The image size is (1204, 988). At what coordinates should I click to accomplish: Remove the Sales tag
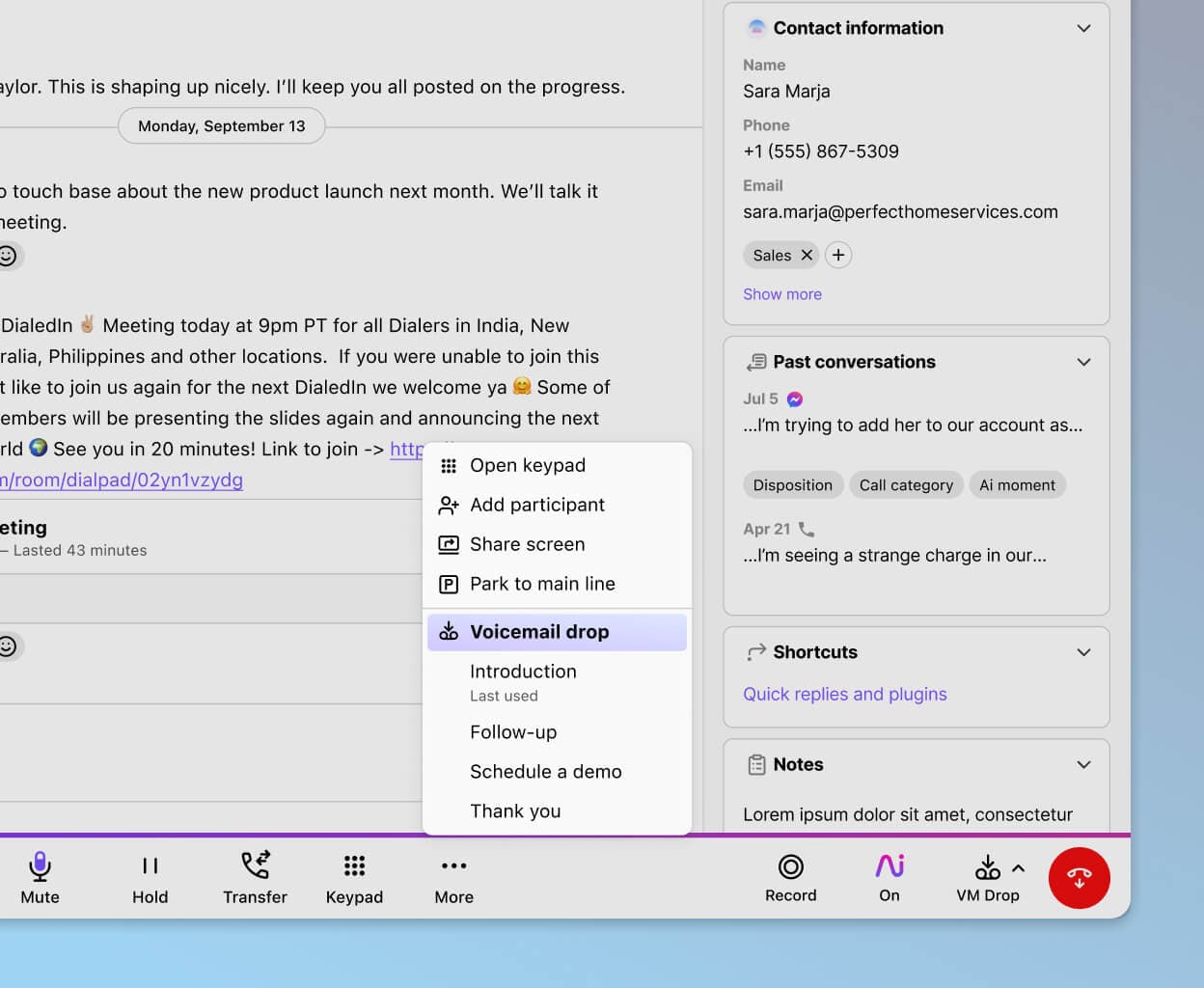[x=807, y=255]
